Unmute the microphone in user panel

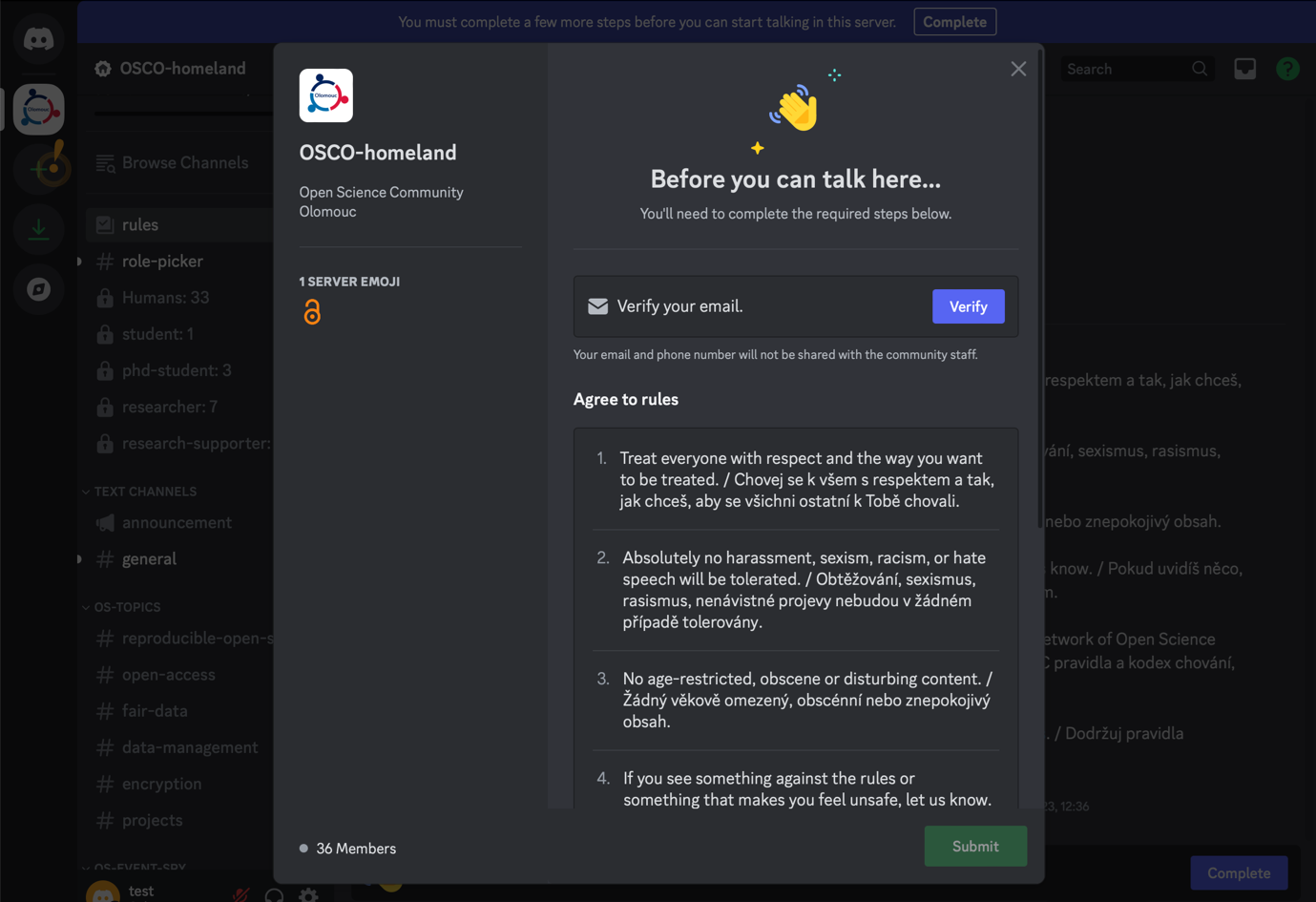241,894
